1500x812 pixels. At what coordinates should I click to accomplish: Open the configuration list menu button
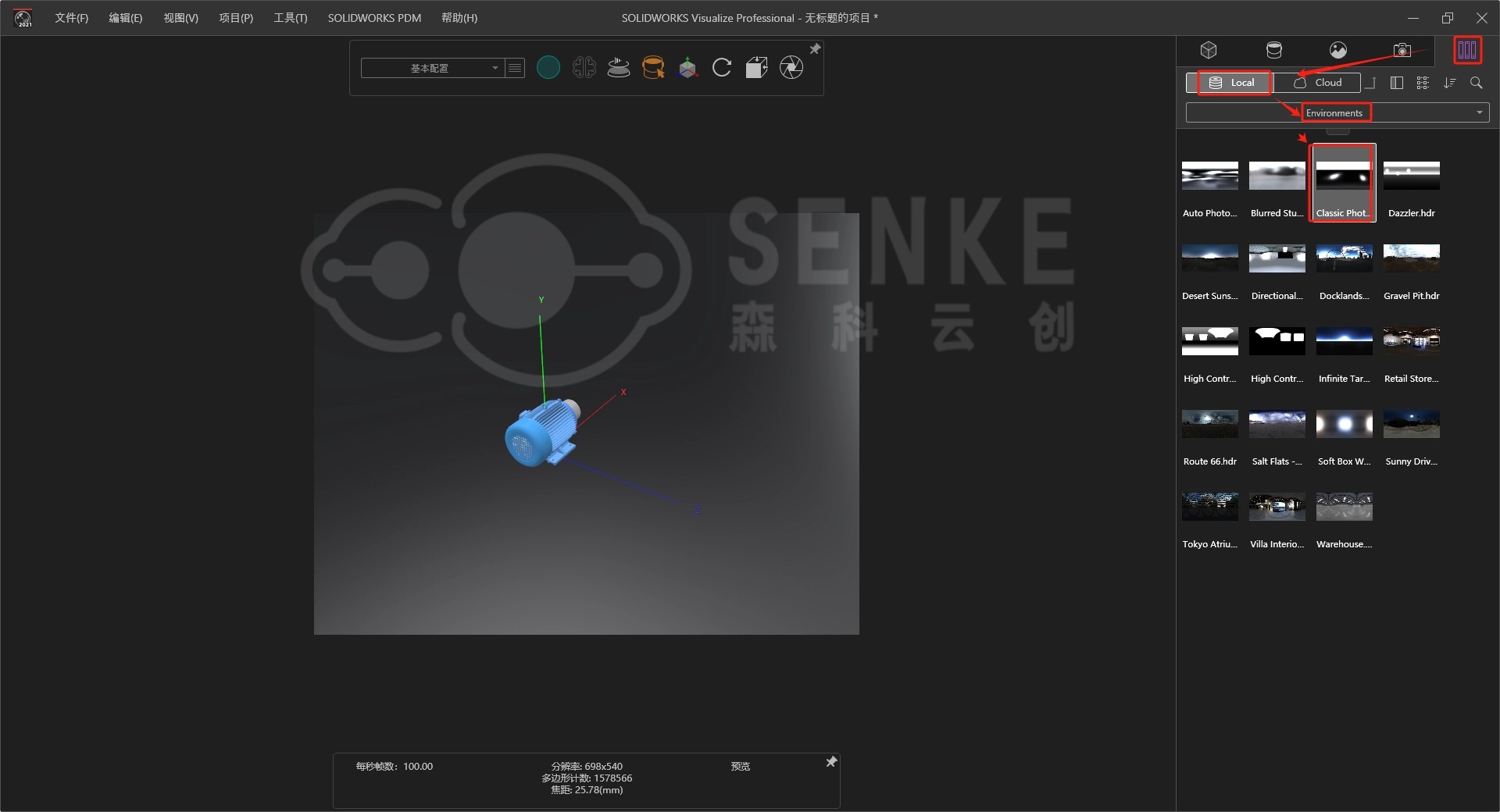[515, 69]
